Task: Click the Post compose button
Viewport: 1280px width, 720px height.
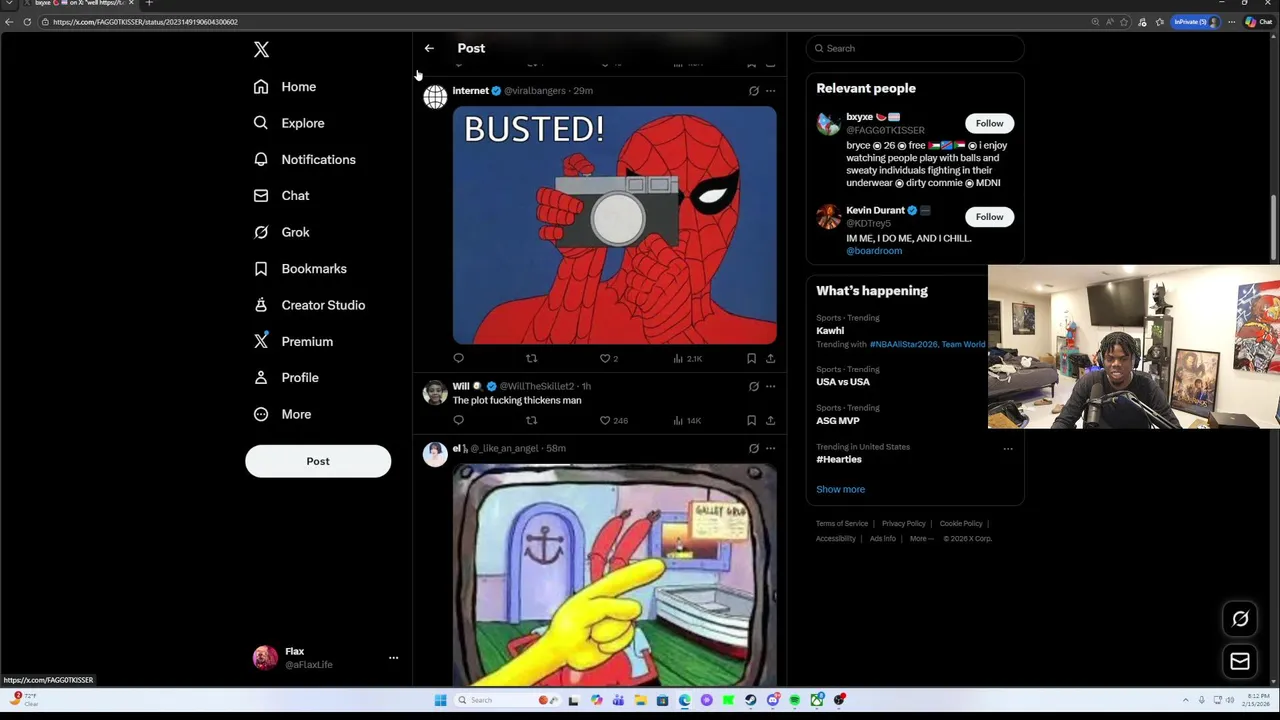Action: (318, 461)
